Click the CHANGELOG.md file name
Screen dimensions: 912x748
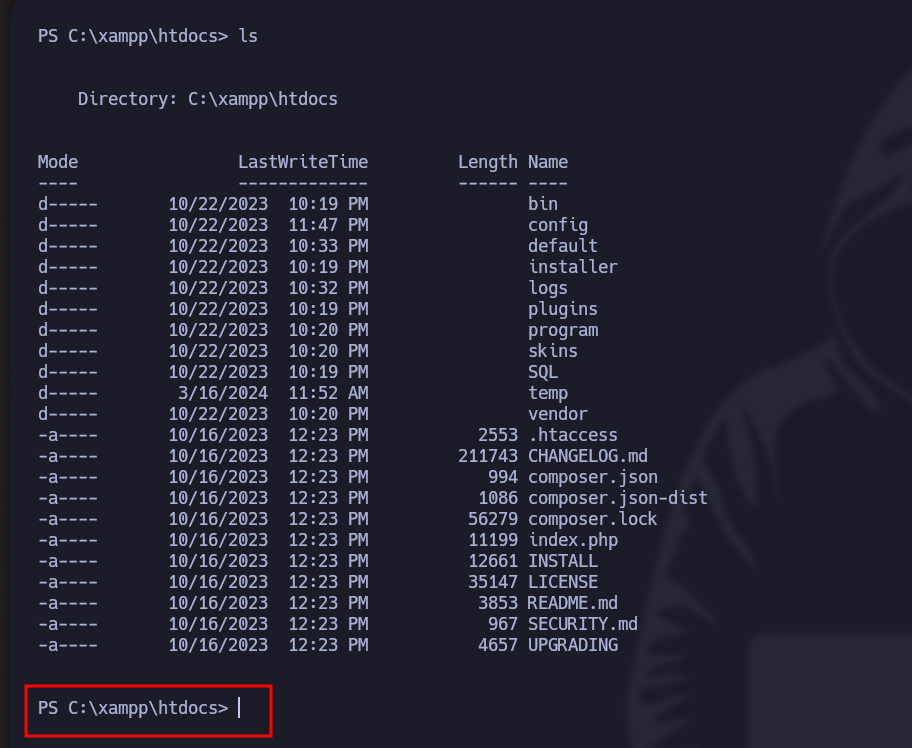(x=588, y=456)
